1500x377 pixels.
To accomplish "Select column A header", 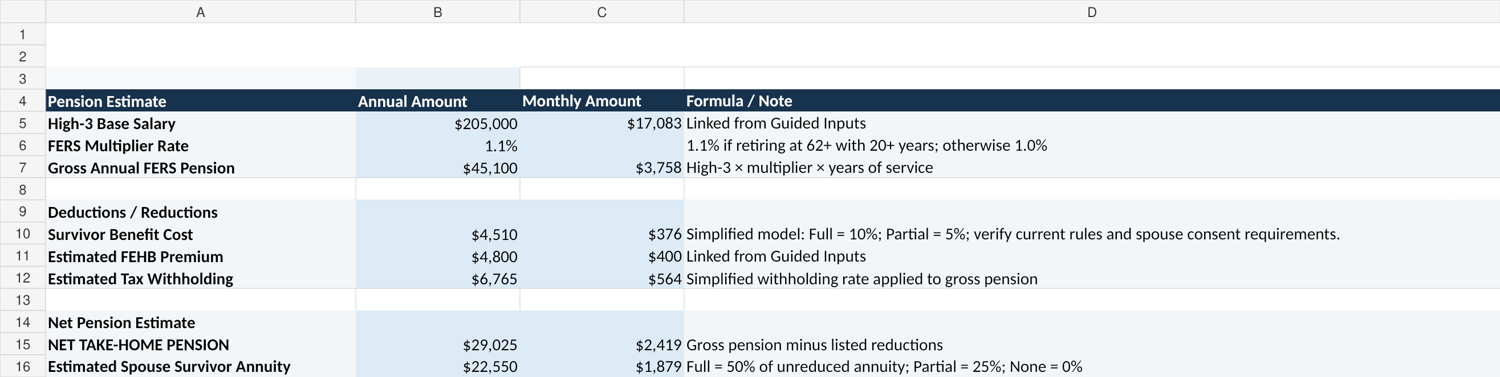I will [201, 12].
